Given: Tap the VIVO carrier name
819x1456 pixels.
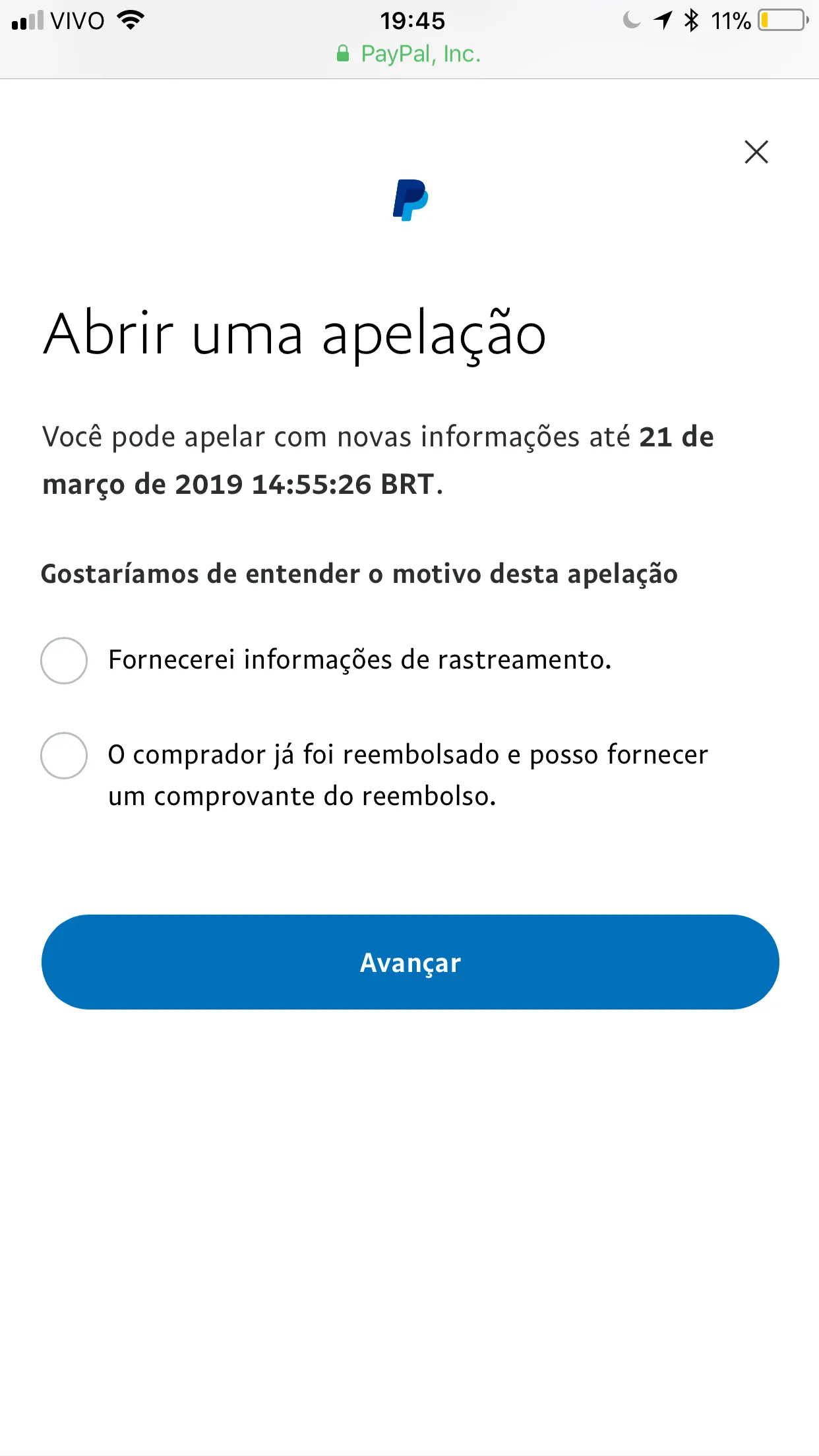Looking at the screenshot, I should click(x=77, y=21).
